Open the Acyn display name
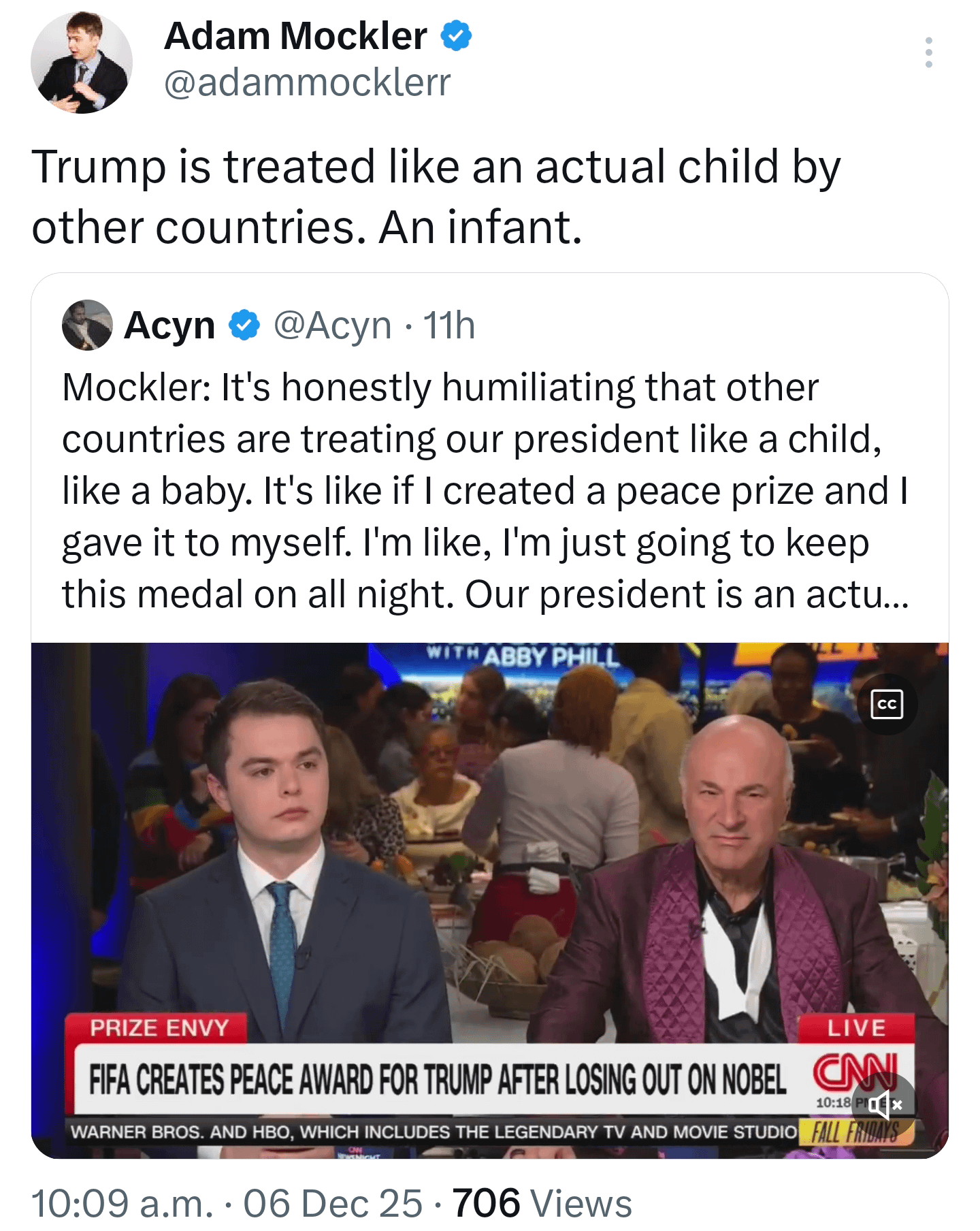Image resolution: width=980 pixels, height=1231 pixels. [169, 325]
